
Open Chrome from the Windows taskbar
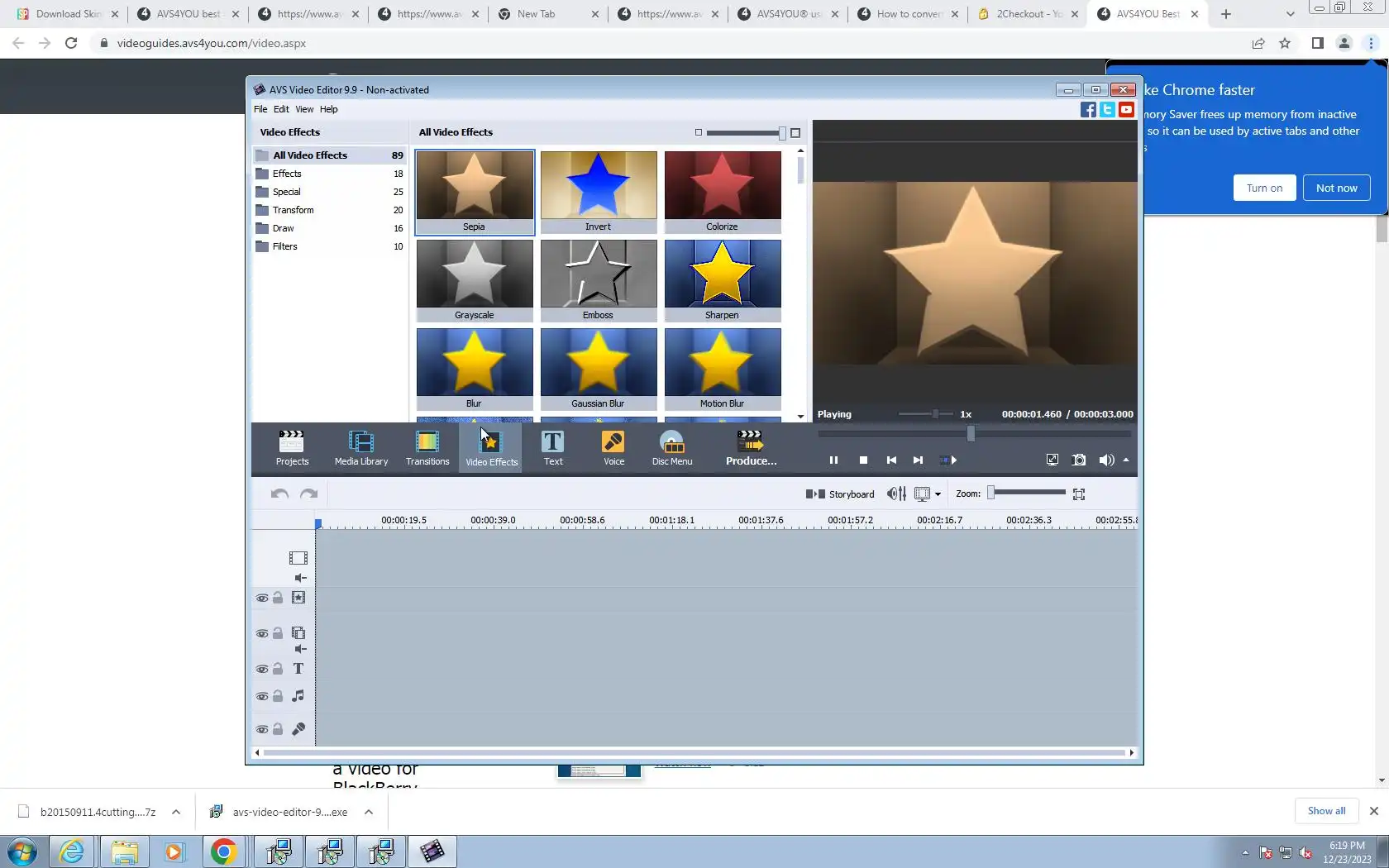(x=223, y=851)
